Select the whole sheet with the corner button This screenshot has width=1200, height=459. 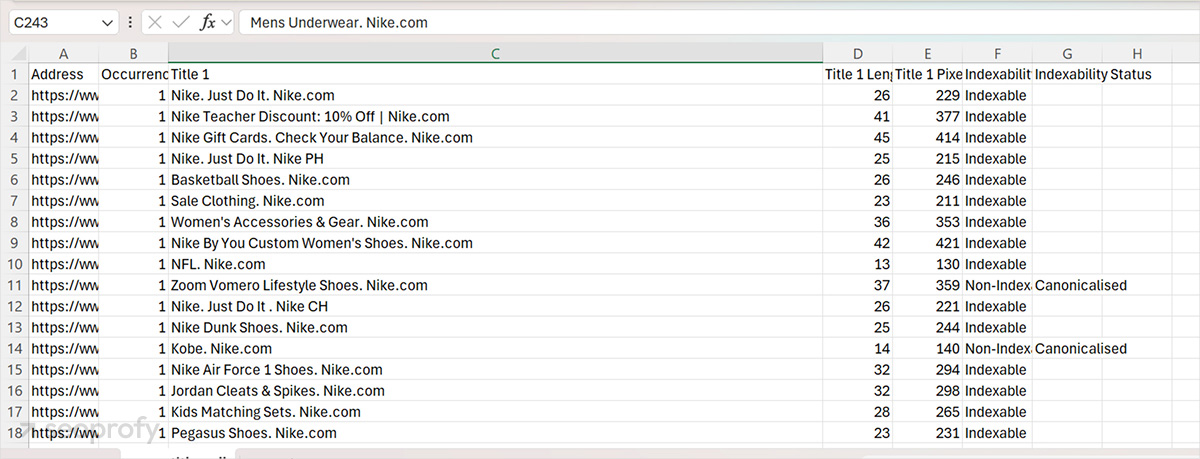pyautogui.click(x=14, y=53)
